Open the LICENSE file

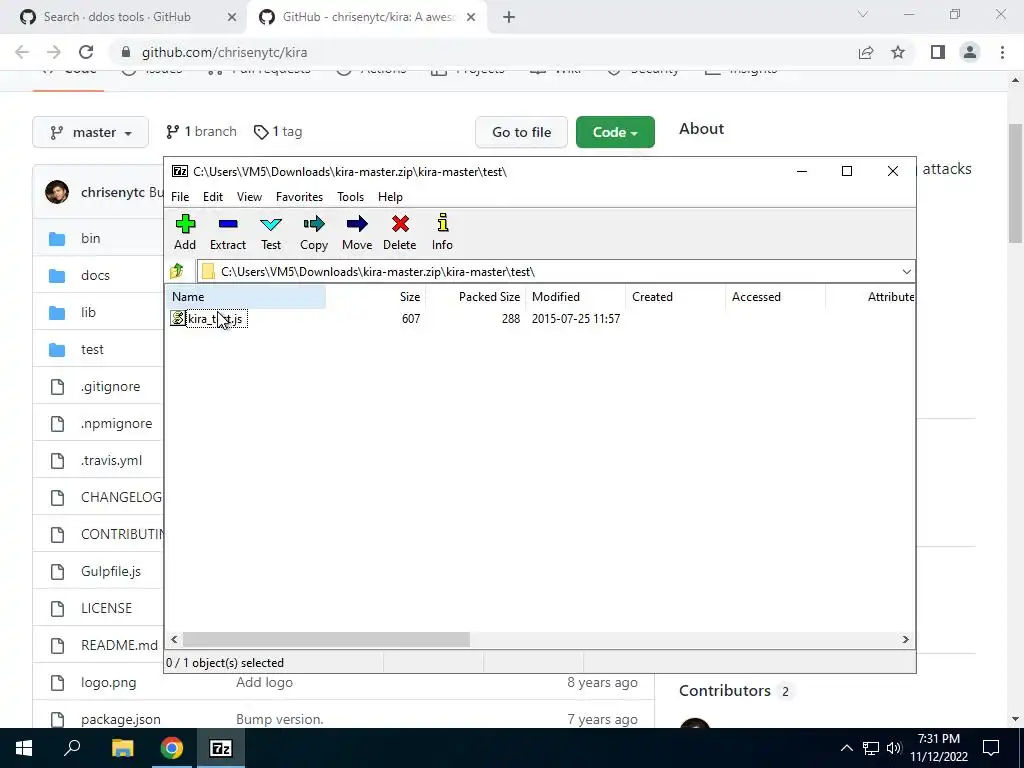[106, 608]
